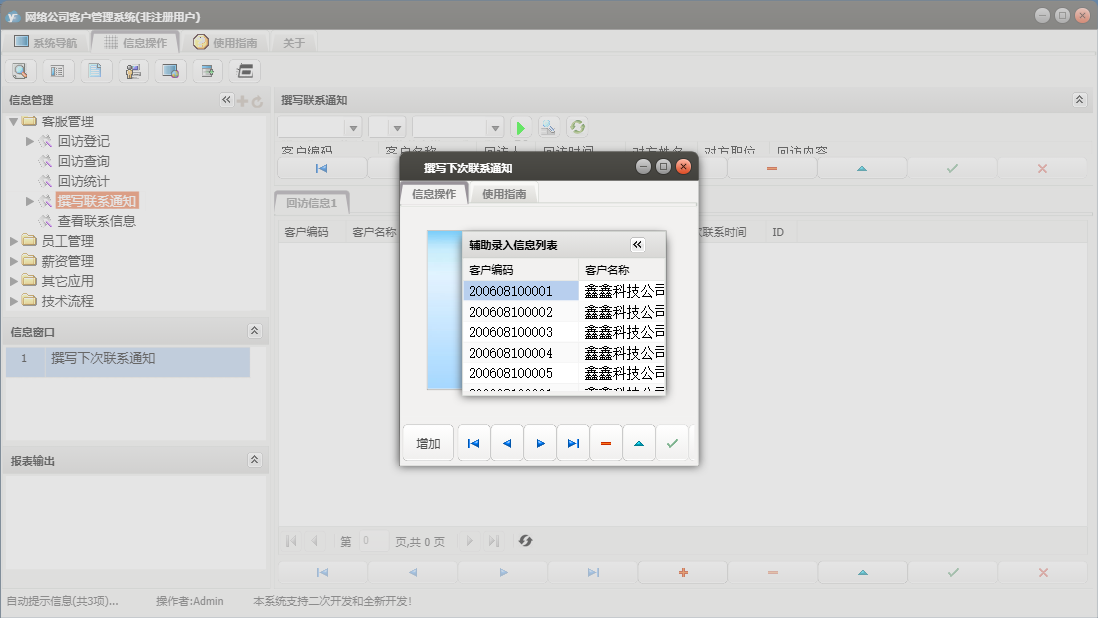The image size is (1098, 618).
Task: Click the teal up-arrow edit icon in dialog
Action: pyautogui.click(x=639, y=443)
